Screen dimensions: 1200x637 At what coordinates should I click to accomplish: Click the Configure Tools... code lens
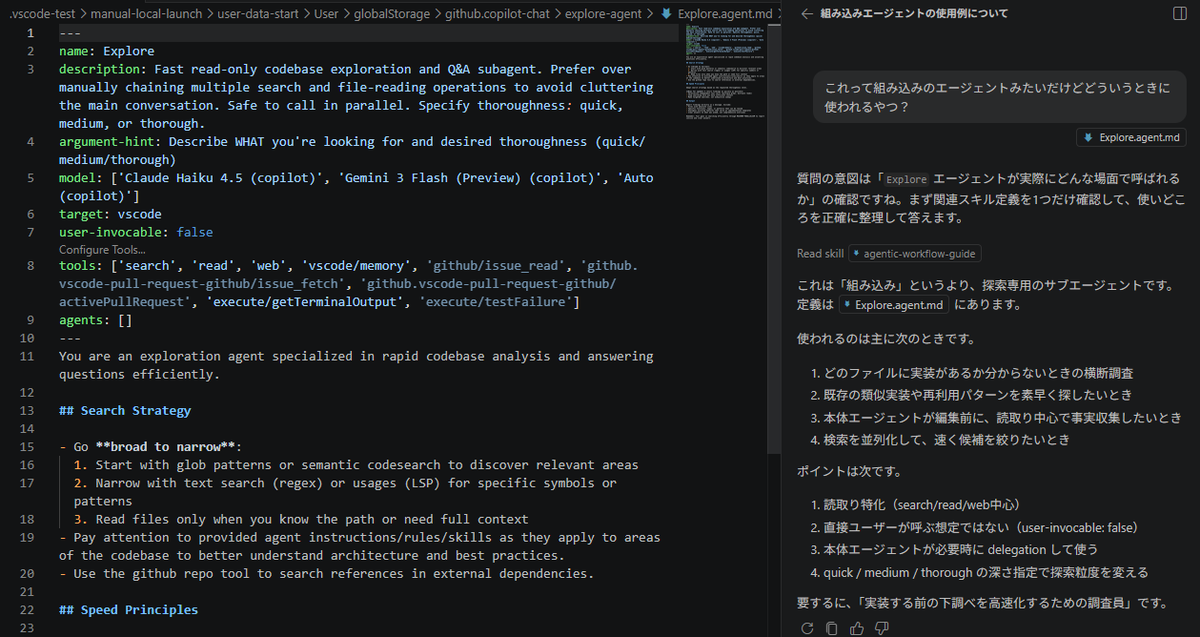tap(102, 249)
